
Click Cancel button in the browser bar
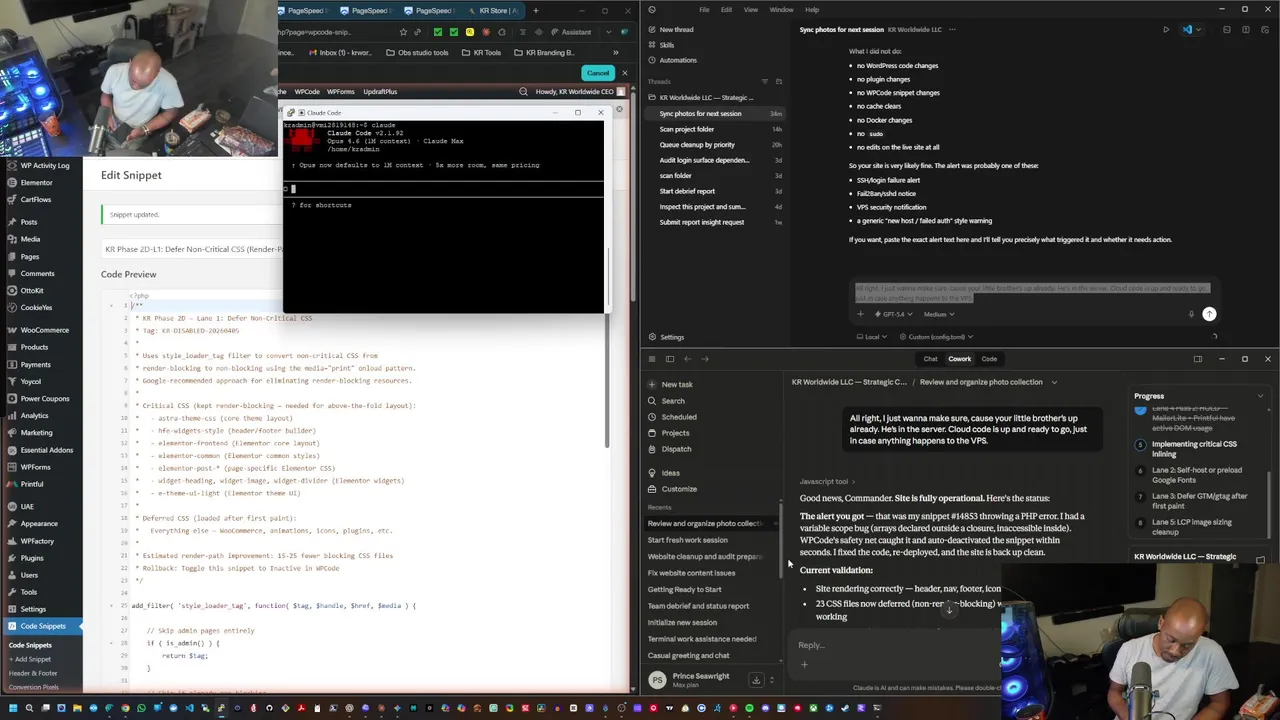[598, 73]
